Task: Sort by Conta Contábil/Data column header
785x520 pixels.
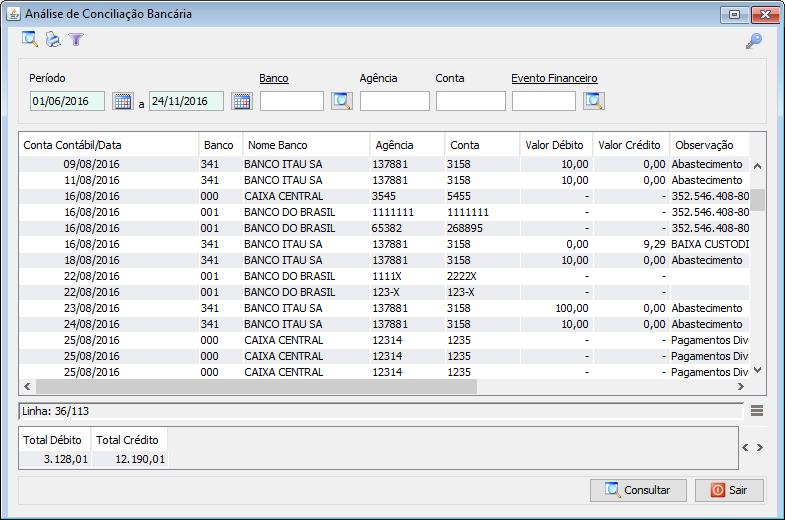Action: [109, 145]
